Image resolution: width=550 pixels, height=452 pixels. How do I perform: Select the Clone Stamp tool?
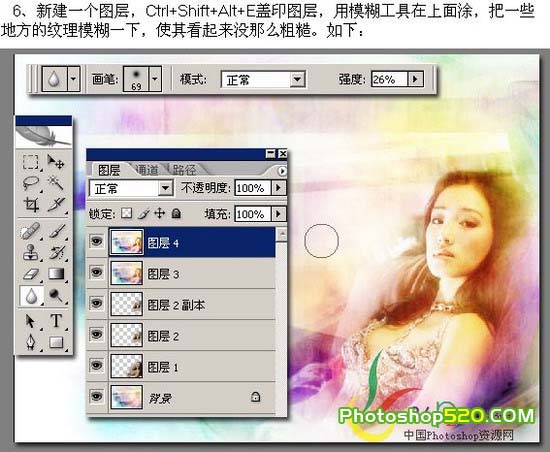pos(31,252)
